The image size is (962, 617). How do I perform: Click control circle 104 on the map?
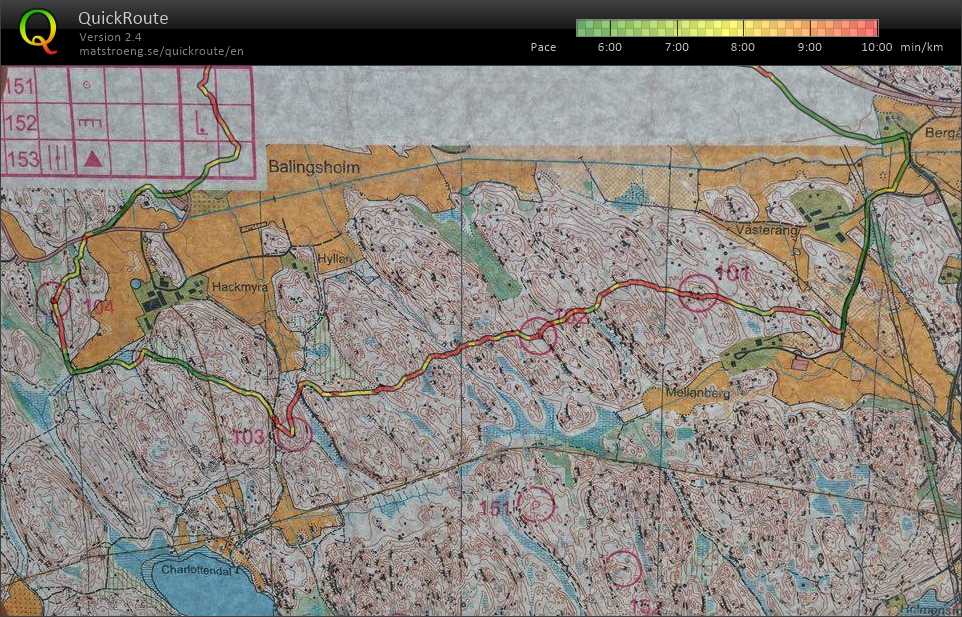53,299
